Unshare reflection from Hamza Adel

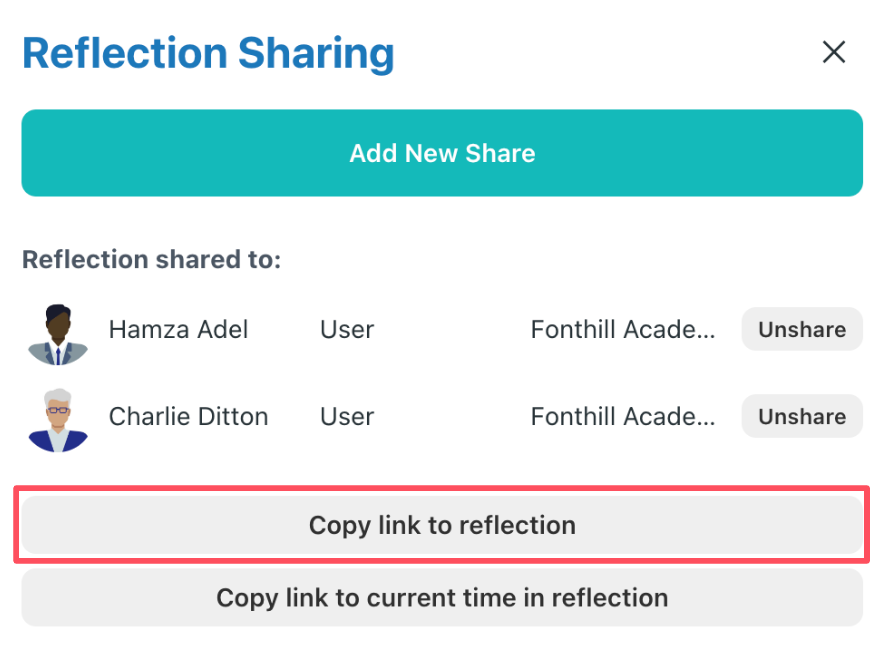pos(801,329)
